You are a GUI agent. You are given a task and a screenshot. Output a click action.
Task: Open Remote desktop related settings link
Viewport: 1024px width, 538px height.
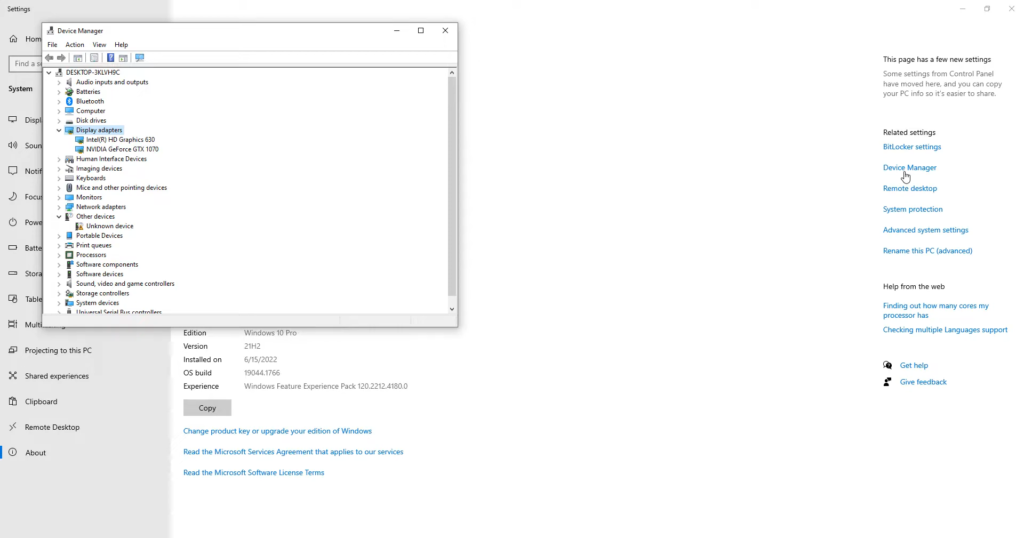point(910,189)
